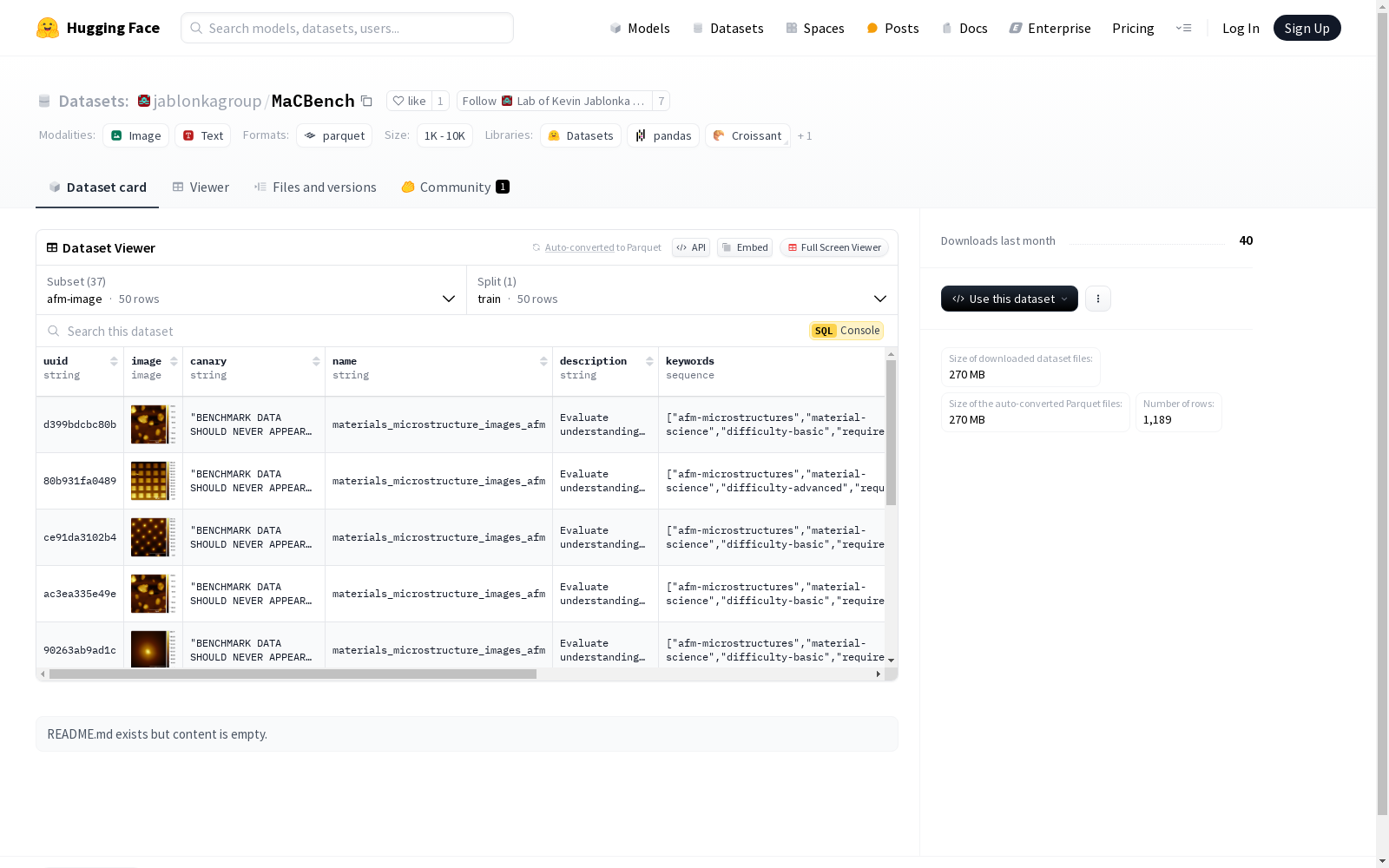Click the navigation overflow menu icon
The height and width of the screenshot is (868, 1389).
pos(1183,28)
